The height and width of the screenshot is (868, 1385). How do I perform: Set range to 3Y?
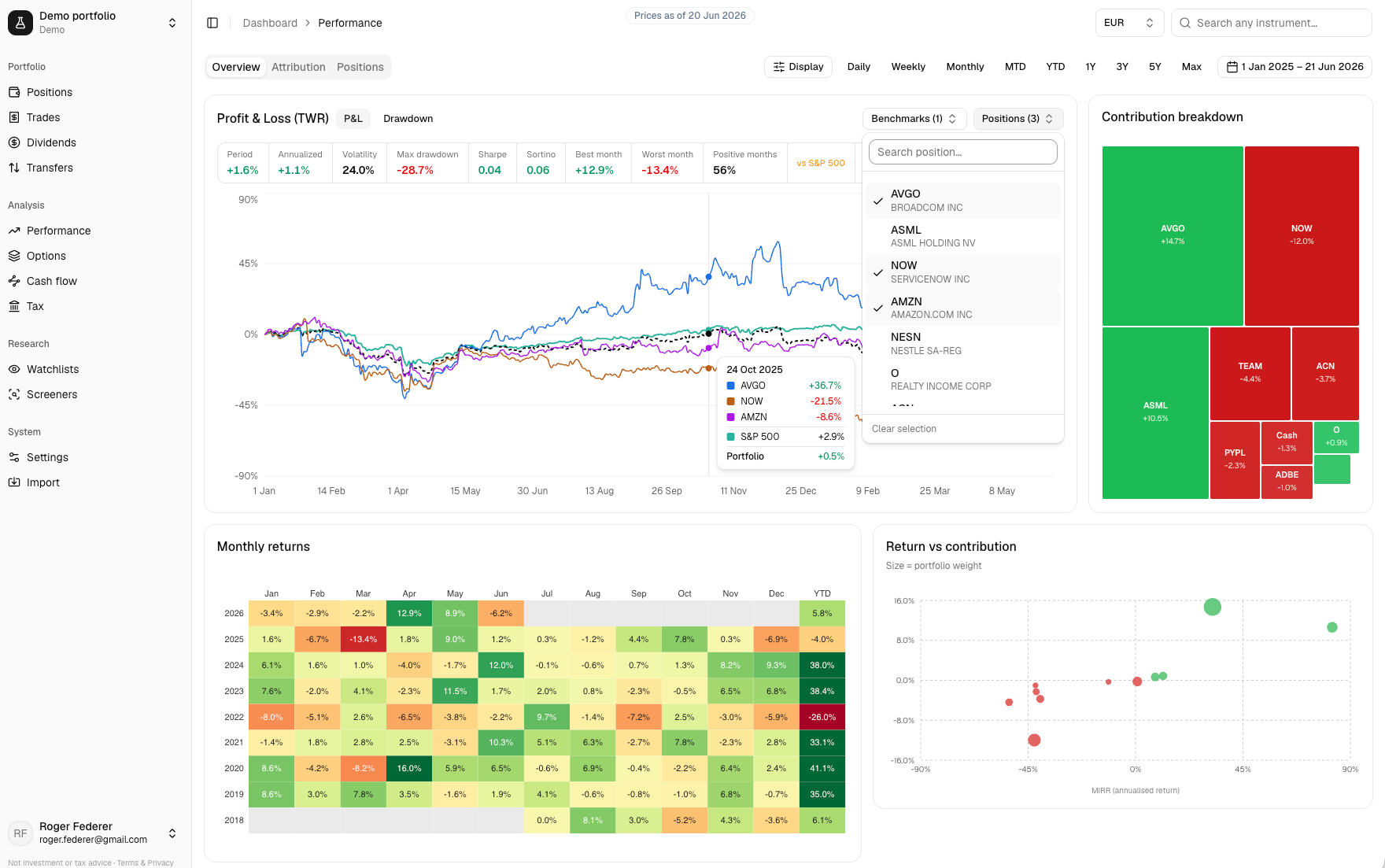pos(1122,67)
